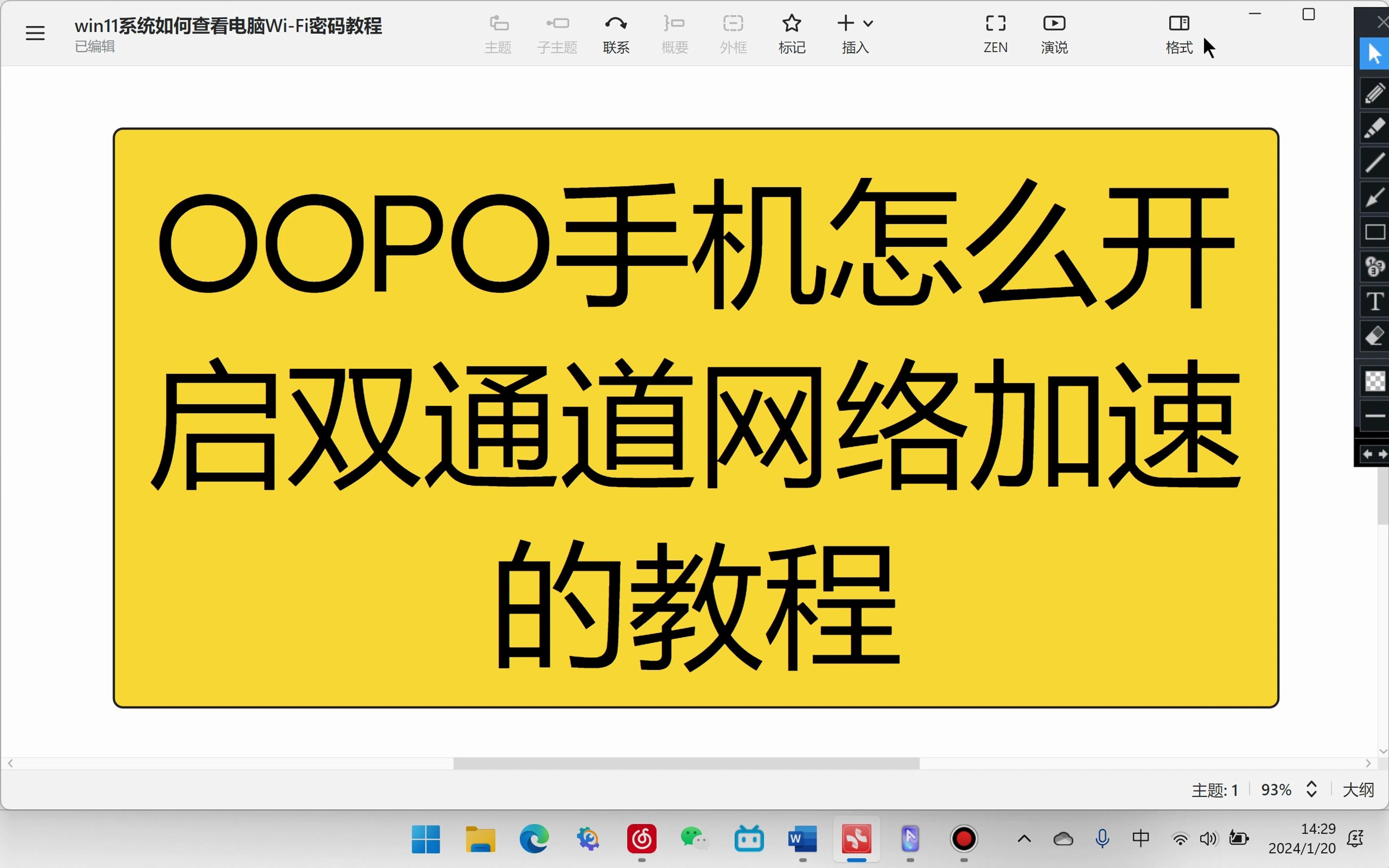
Task: Click the document title text
Action: [228, 26]
